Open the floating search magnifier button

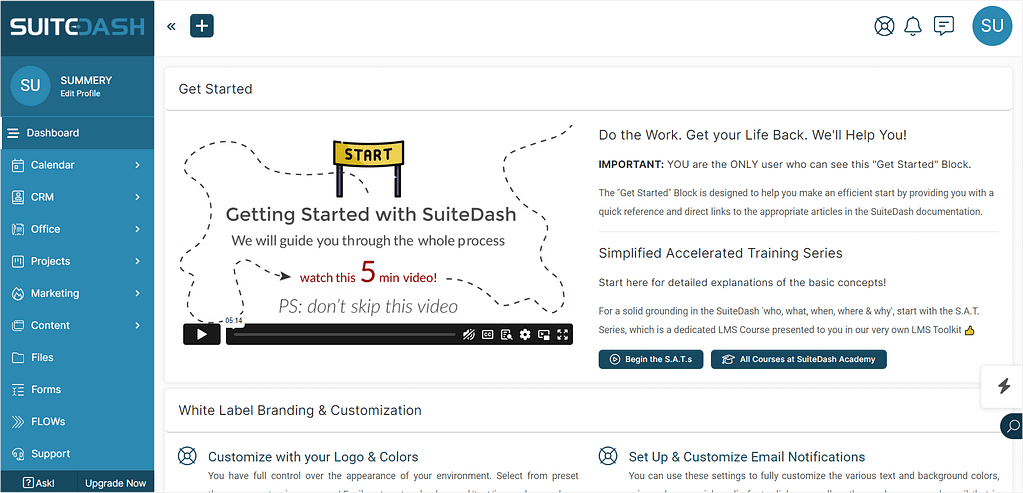click(x=1012, y=426)
